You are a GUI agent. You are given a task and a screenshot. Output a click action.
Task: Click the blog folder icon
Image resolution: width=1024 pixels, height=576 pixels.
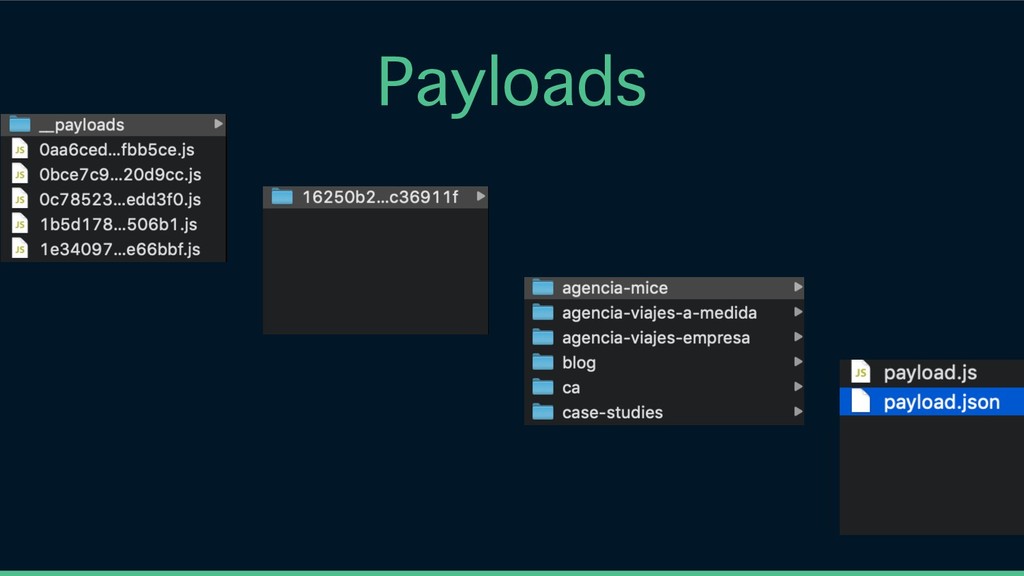coord(543,362)
